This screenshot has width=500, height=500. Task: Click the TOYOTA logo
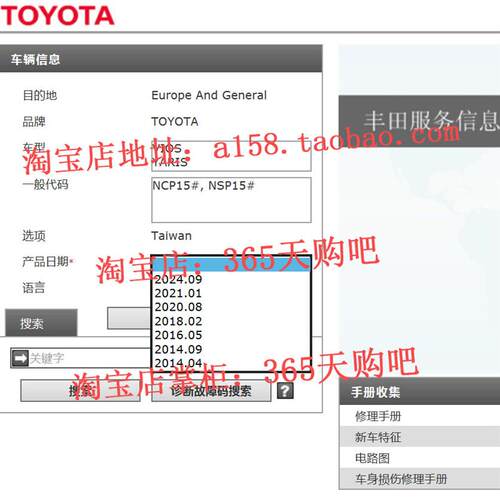coord(57,16)
